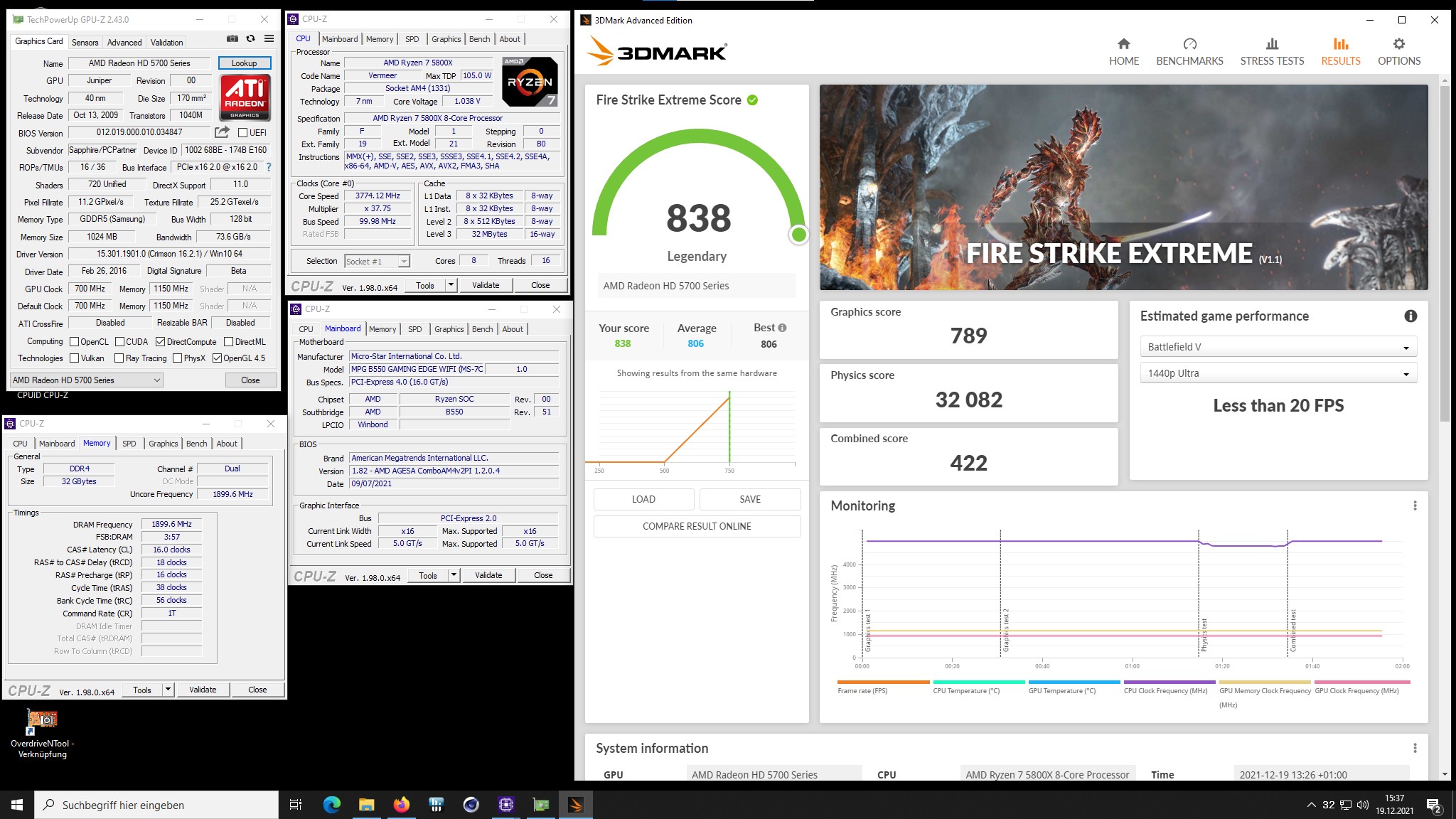Toggle the CUDA checkbox

(119, 342)
